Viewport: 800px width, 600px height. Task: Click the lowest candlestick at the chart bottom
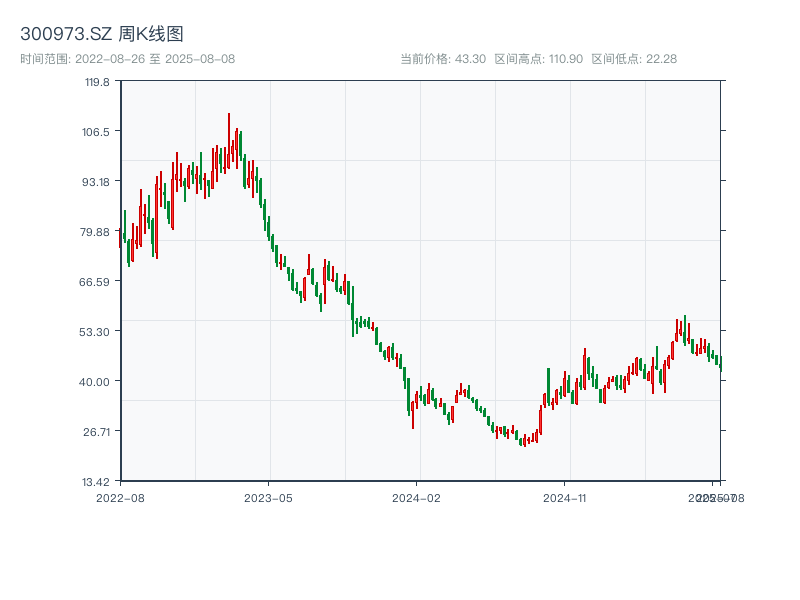(x=524, y=440)
